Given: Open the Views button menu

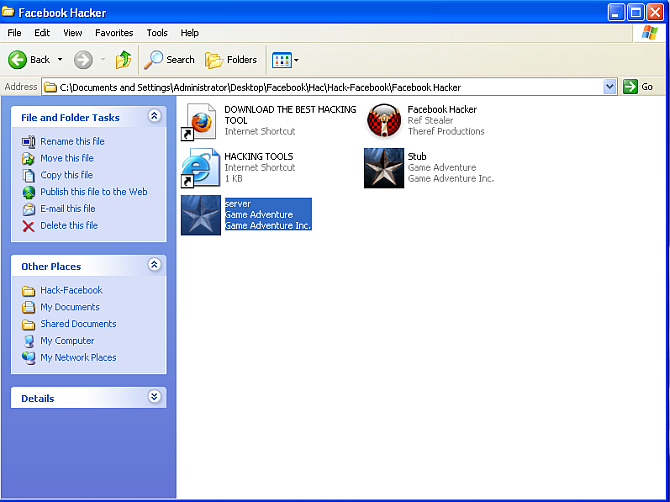Looking at the screenshot, I should (x=285, y=60).
